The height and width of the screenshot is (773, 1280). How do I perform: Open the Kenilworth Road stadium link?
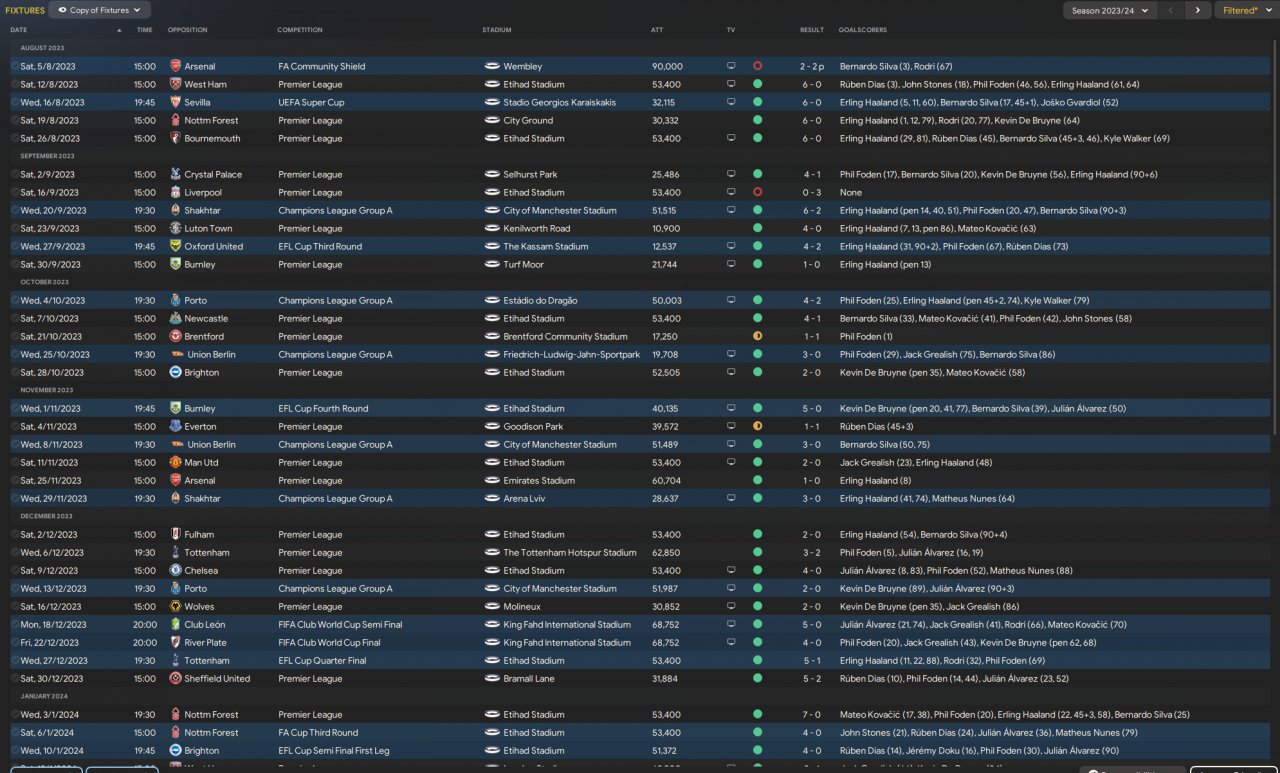pyautogui.click(x=537, y=228)
